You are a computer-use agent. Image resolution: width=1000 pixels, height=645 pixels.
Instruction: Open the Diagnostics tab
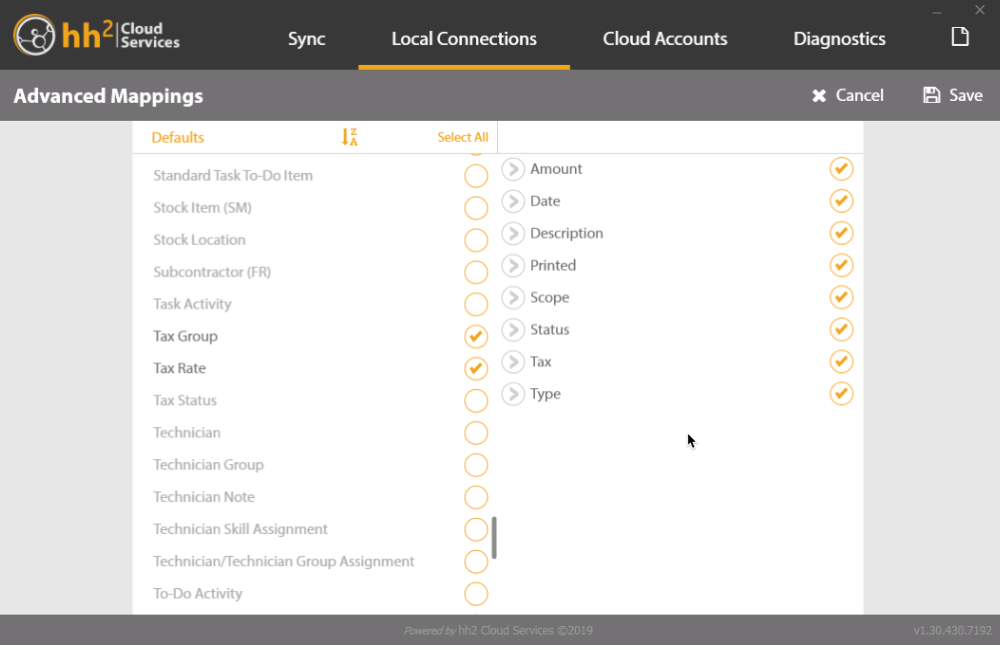pos(839,38)
